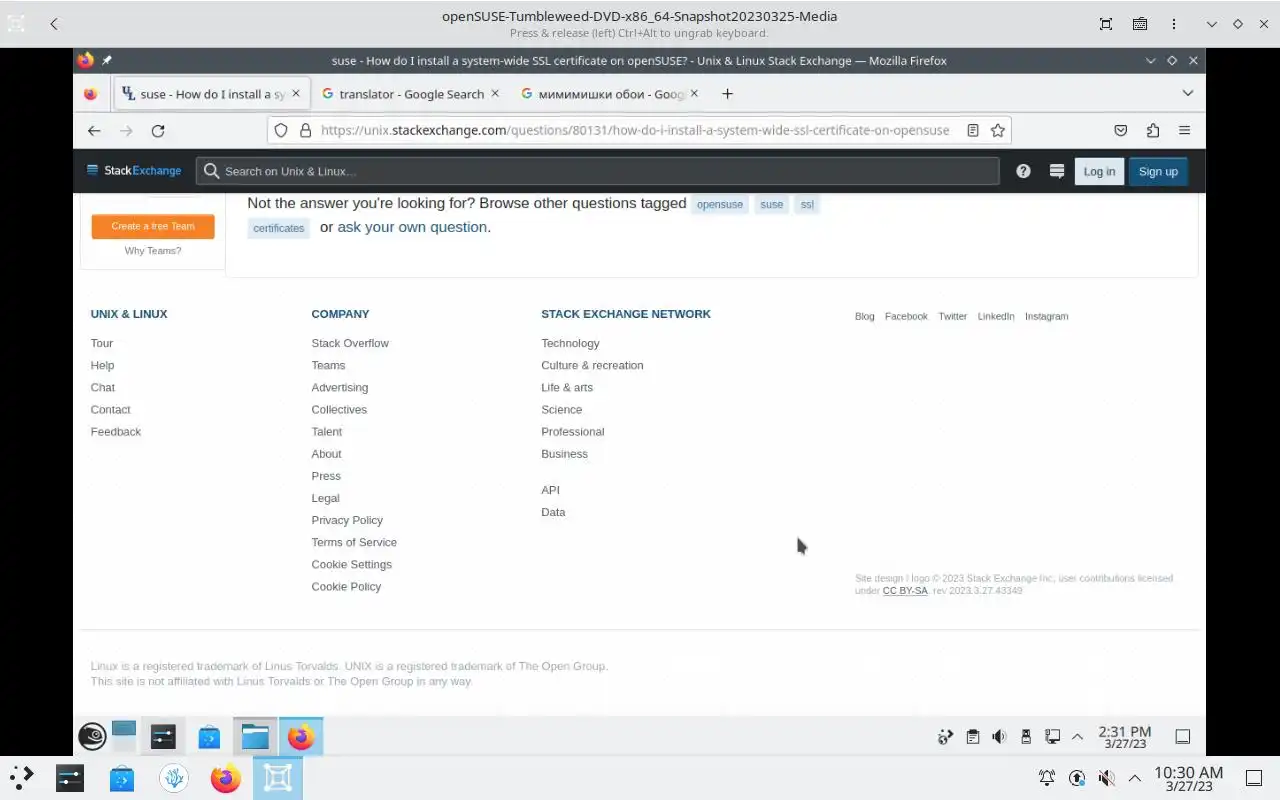The height and width of the screenshot is (800, 1280).
Task: Open guest Dolphin file manager
Action: pos(255,737)
